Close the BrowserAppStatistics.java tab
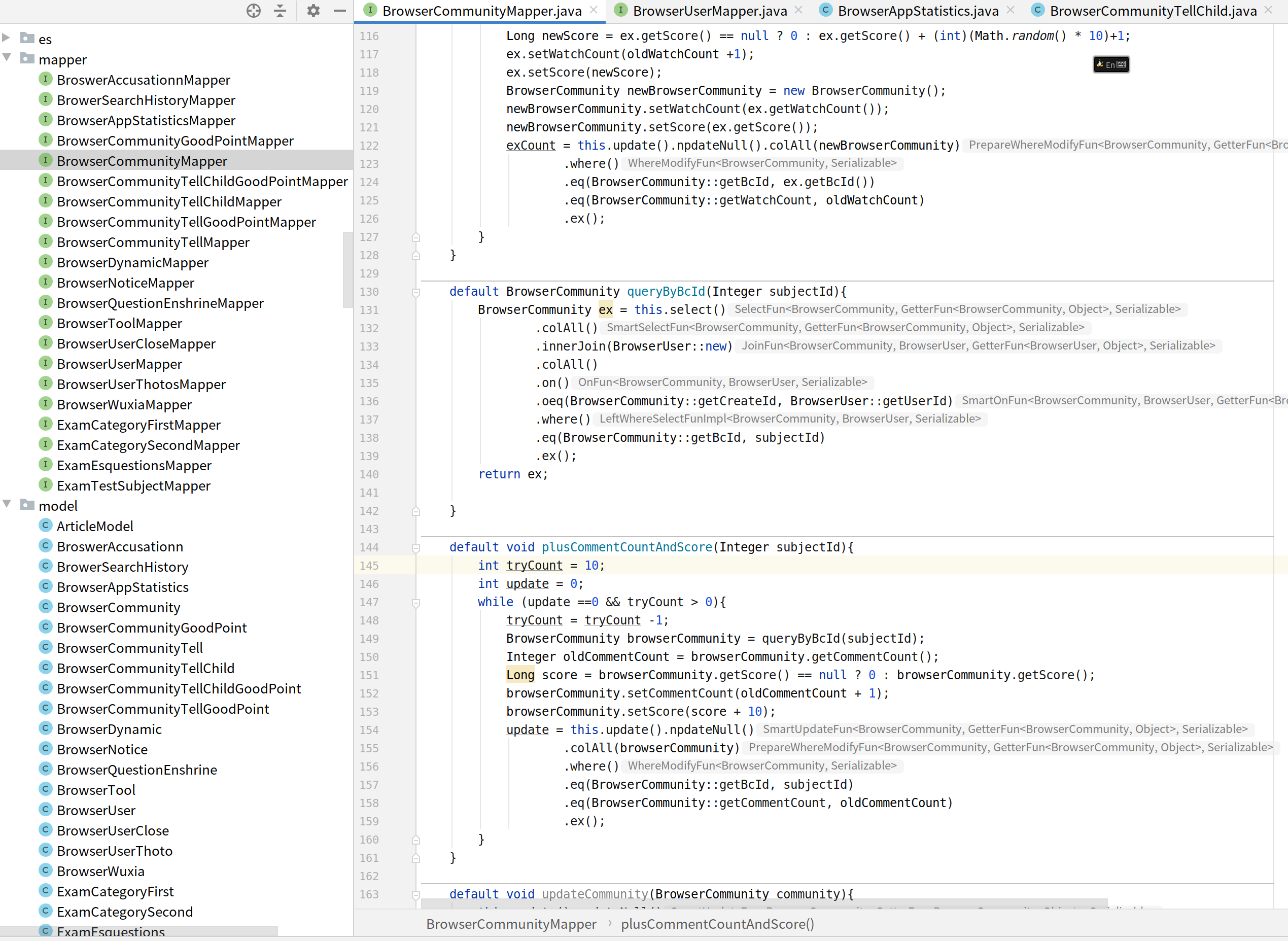Viewport: 1288px width, 941px height. pos(1011,10)
